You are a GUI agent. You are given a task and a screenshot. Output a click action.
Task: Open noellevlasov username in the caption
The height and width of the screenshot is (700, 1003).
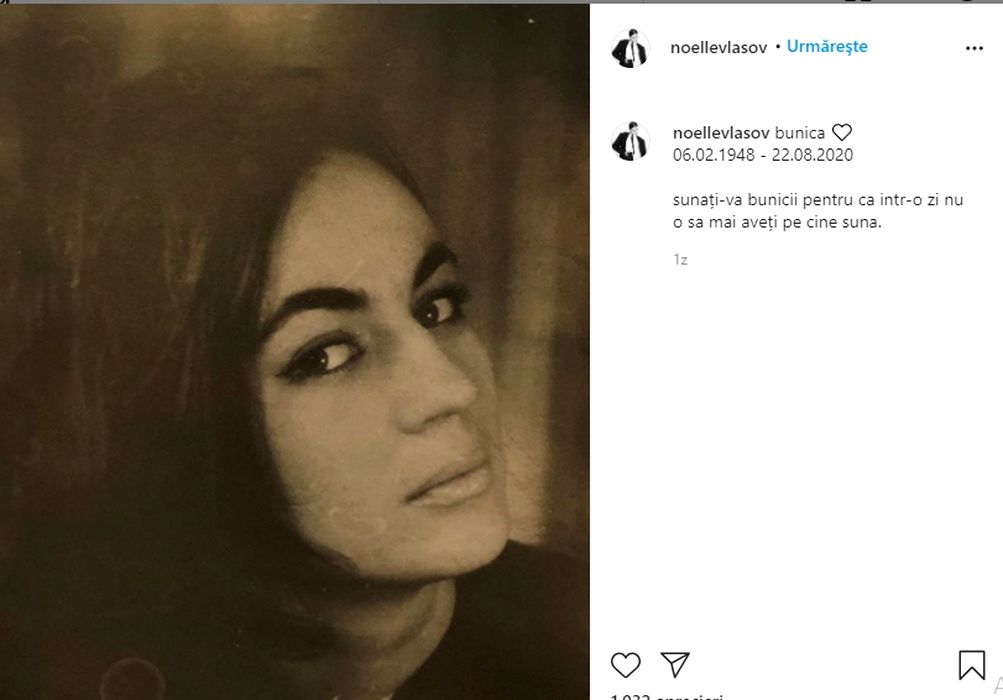pyautogui.click(x=722, y=133)
